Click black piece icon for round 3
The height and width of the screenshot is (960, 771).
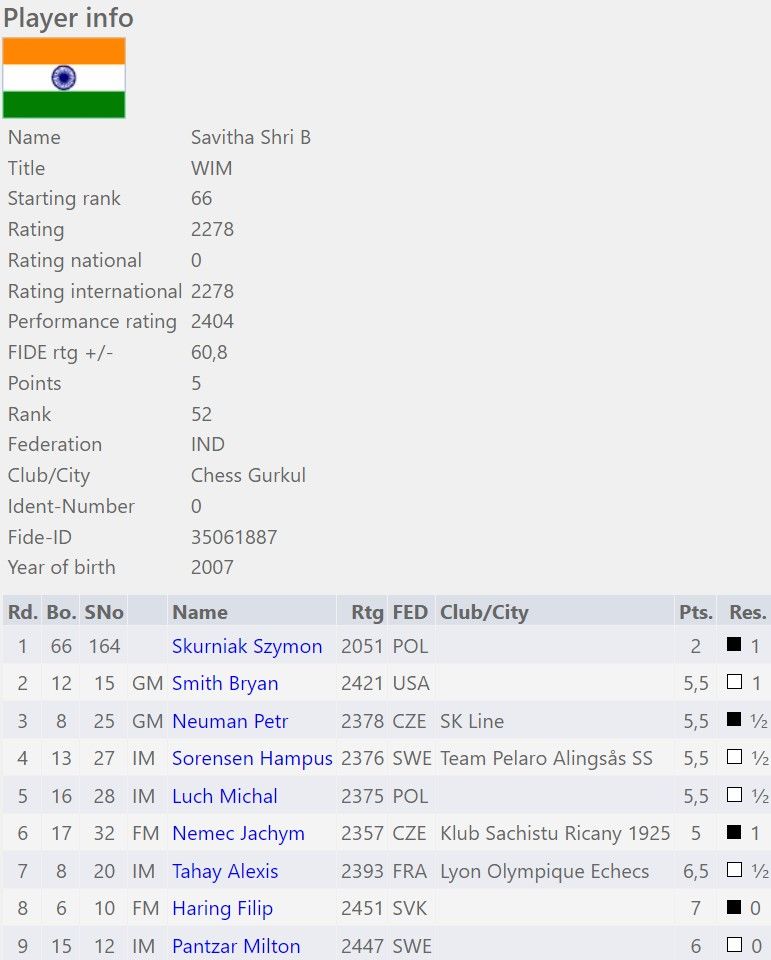[x=734, y=720]
